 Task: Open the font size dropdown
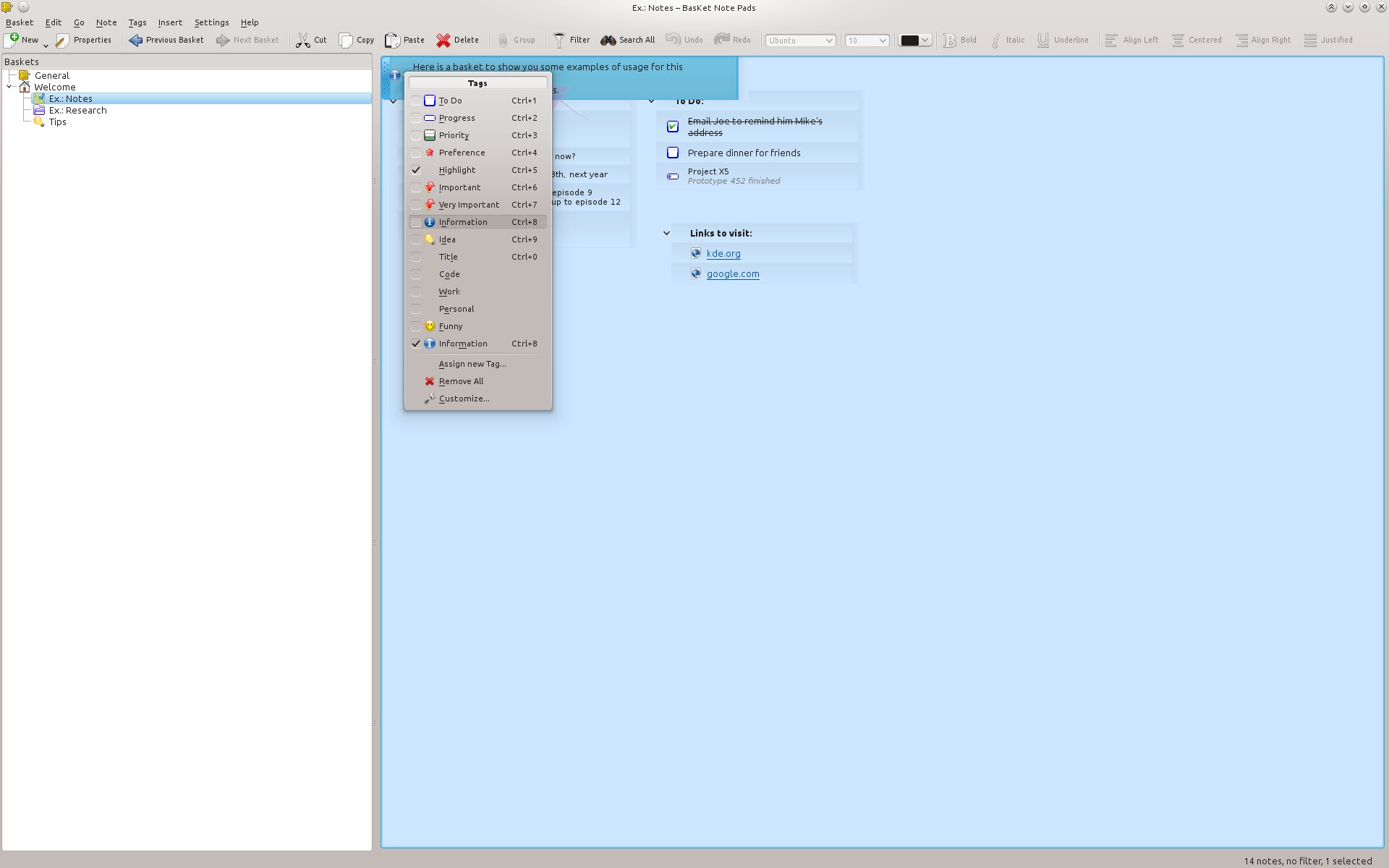(867, 41)
